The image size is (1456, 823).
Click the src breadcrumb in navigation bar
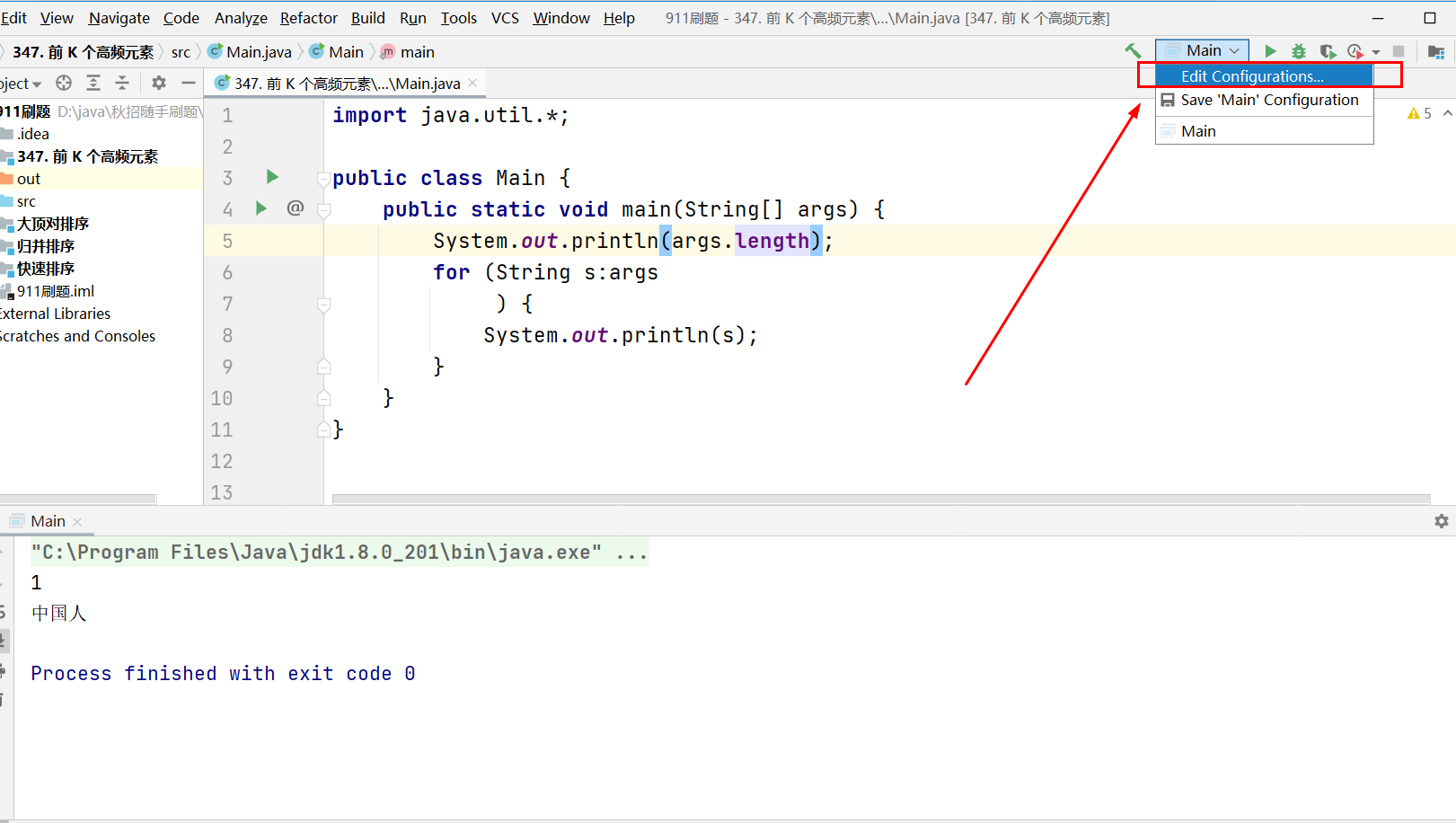[x=181, y=52]
